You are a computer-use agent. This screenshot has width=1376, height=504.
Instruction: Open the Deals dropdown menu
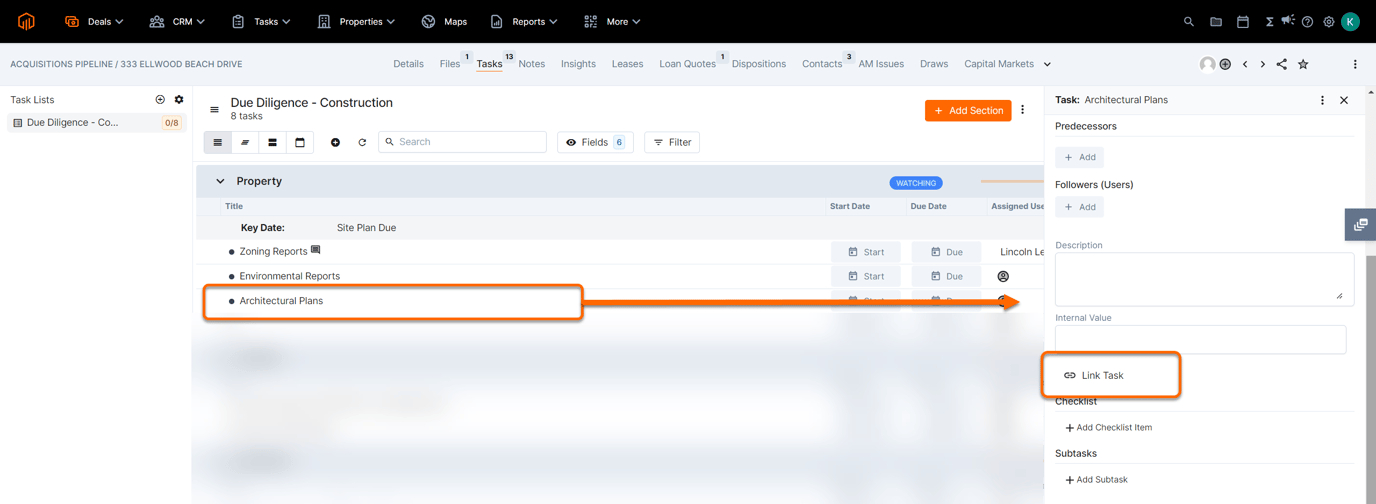[x=94, y=21]
